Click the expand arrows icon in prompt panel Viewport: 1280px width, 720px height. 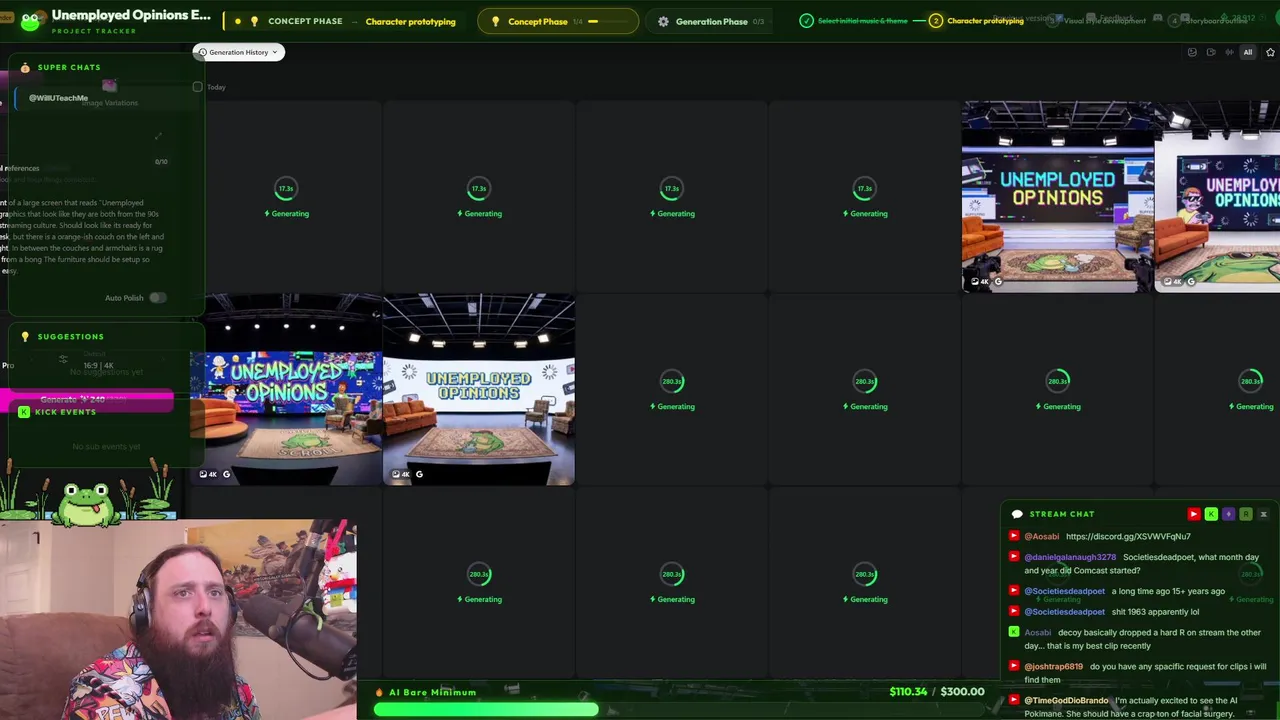[158, 137]
